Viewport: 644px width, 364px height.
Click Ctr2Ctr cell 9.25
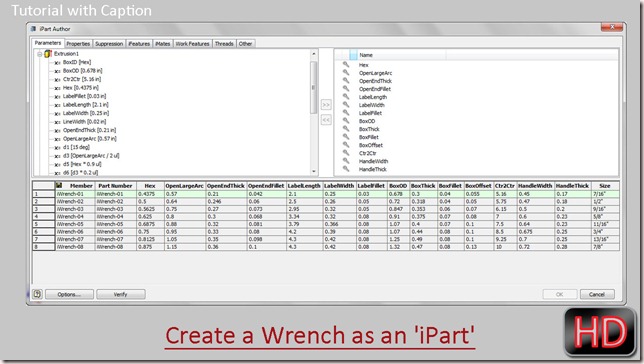(x=505, y=239)
